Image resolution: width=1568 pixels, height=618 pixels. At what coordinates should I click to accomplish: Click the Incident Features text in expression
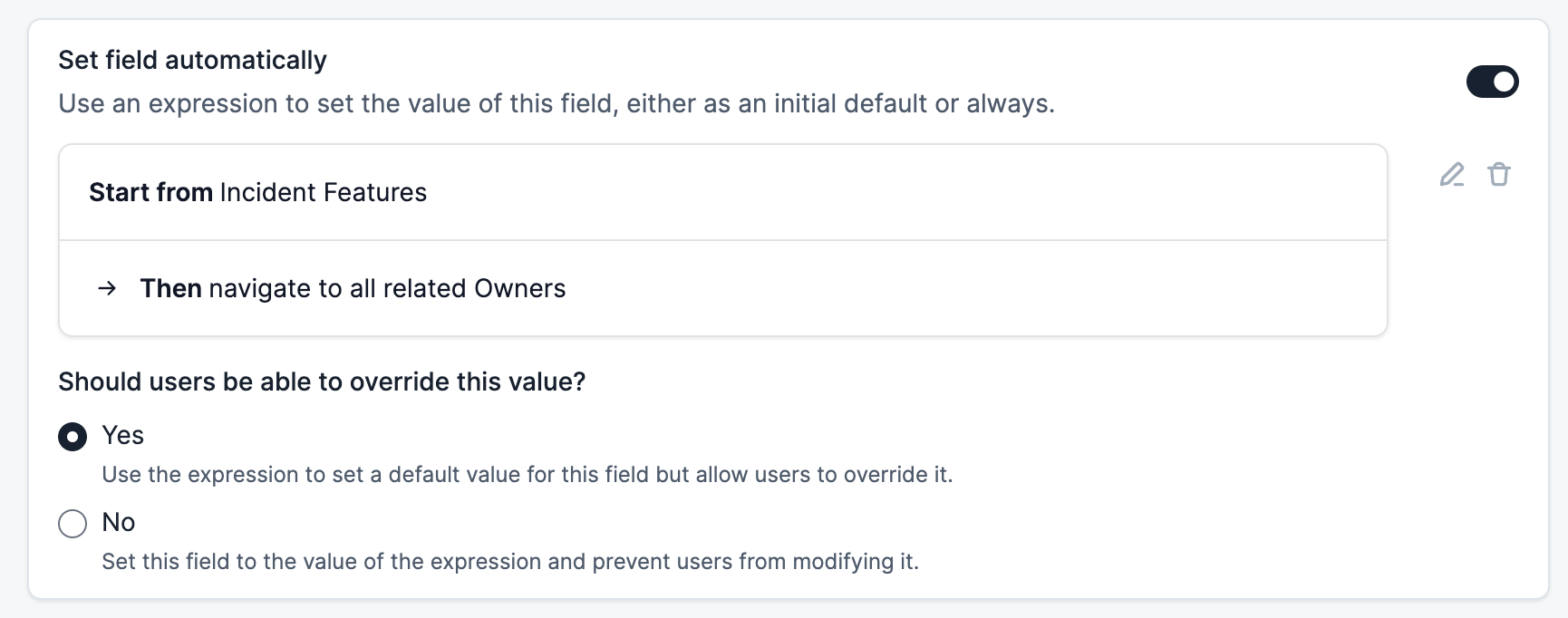323,192
